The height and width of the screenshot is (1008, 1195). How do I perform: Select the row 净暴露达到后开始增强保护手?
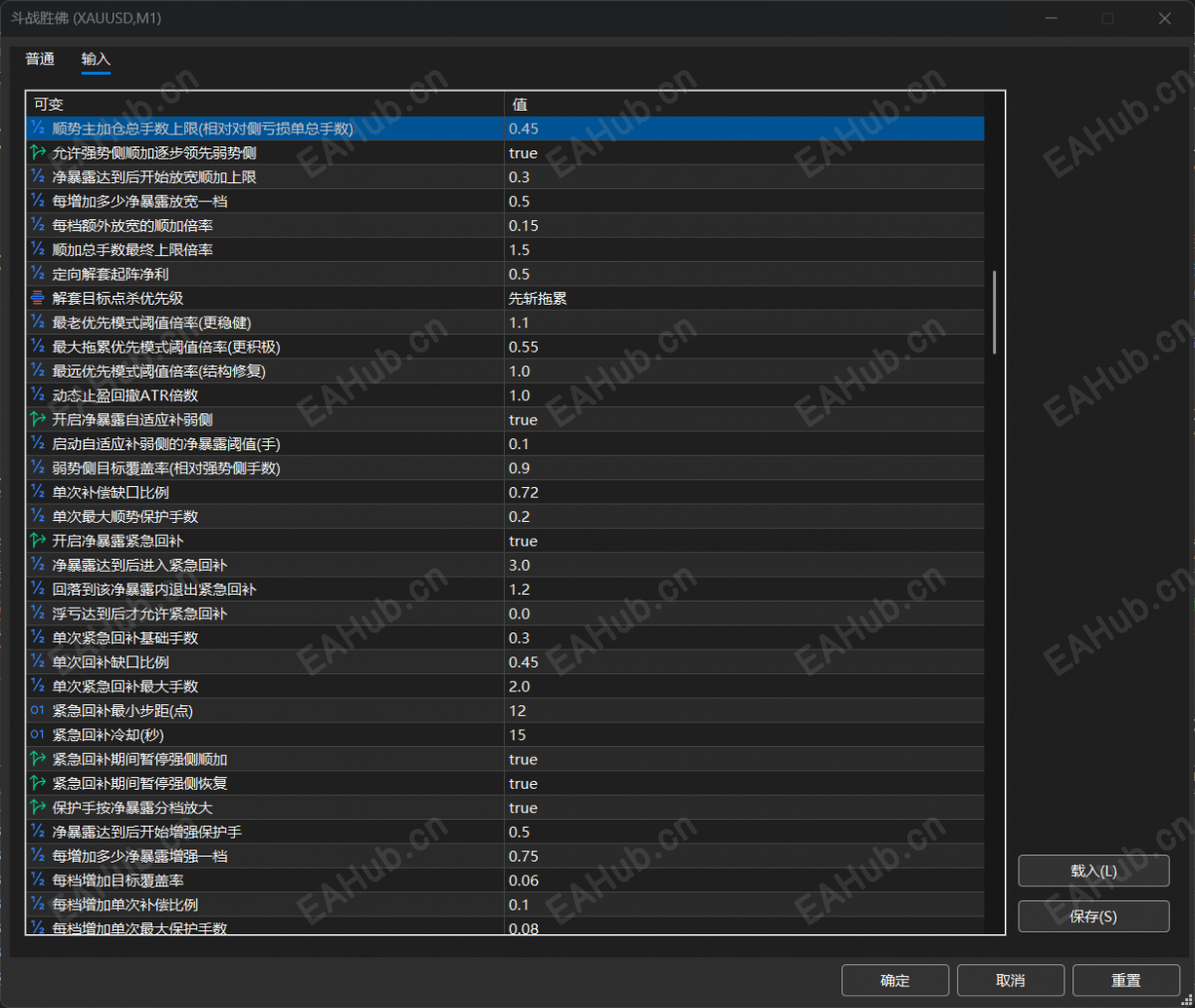[505, 832]
